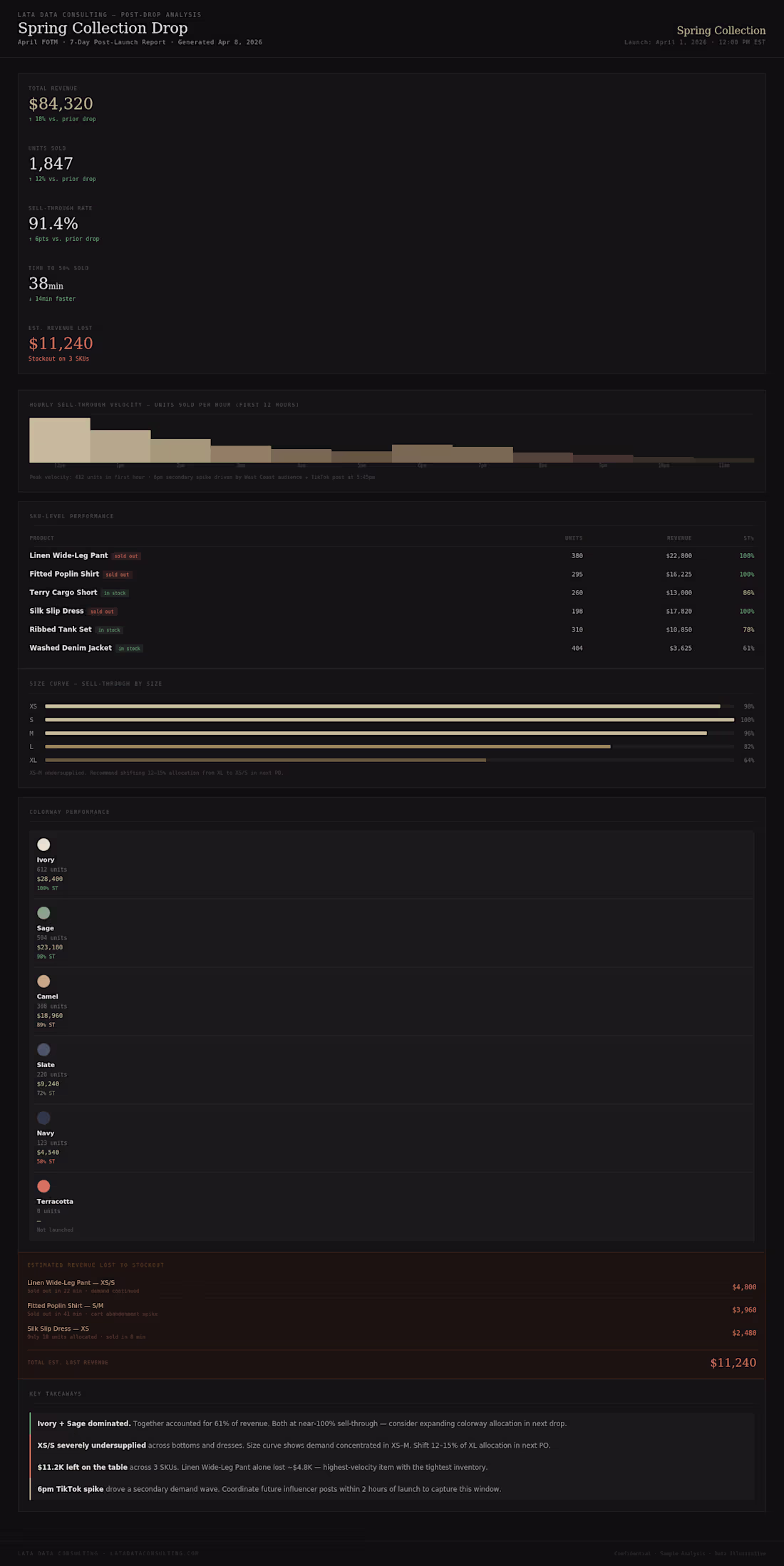Click the in stock badge on Terry Cargo Short
This screenshot has width=784, height=1566.
pos(115,593)
